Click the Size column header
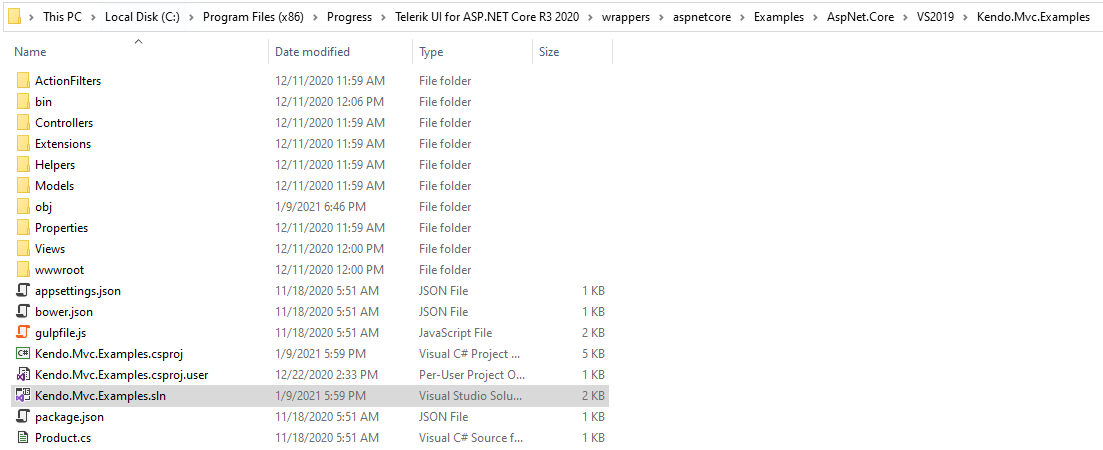This screenshot has width=1103, height=450. pyautogui.click(x=549, y=52)
